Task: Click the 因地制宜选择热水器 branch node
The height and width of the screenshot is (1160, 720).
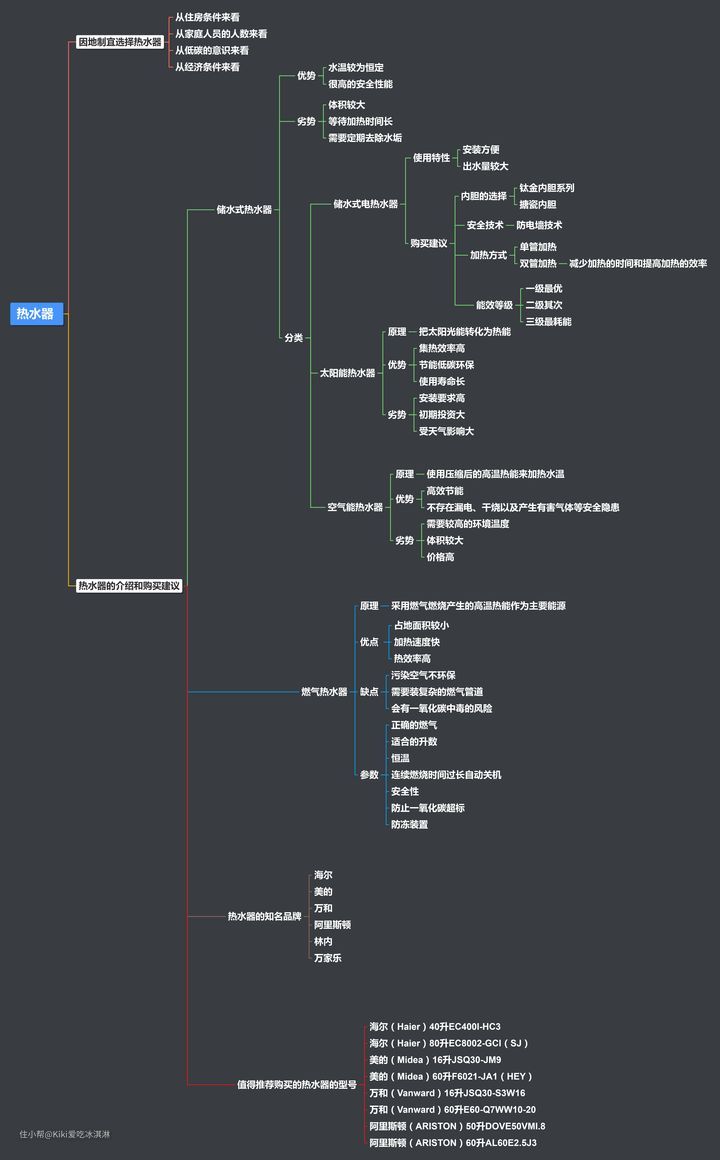Action: point(119,42)
